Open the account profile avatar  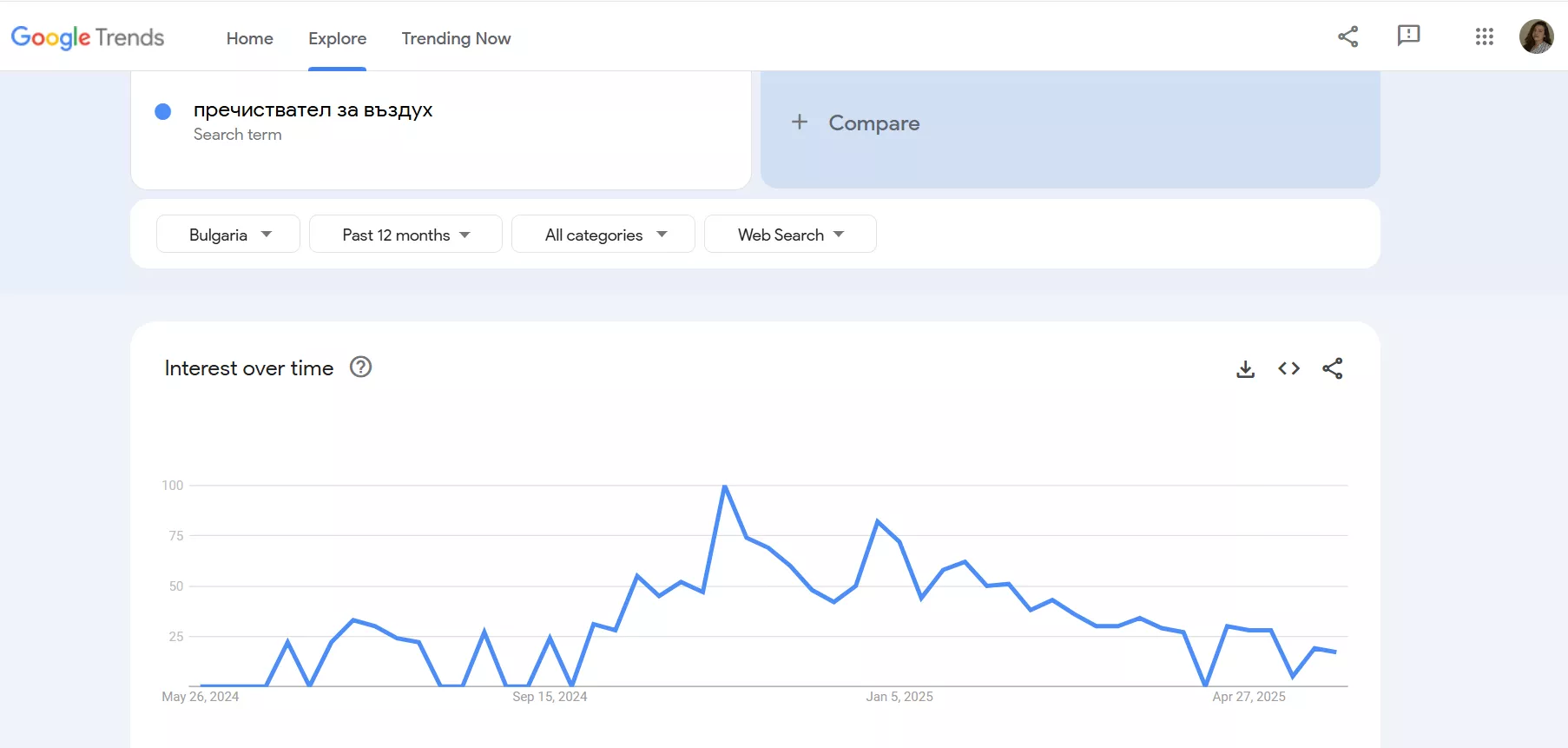coord(1536,36)
